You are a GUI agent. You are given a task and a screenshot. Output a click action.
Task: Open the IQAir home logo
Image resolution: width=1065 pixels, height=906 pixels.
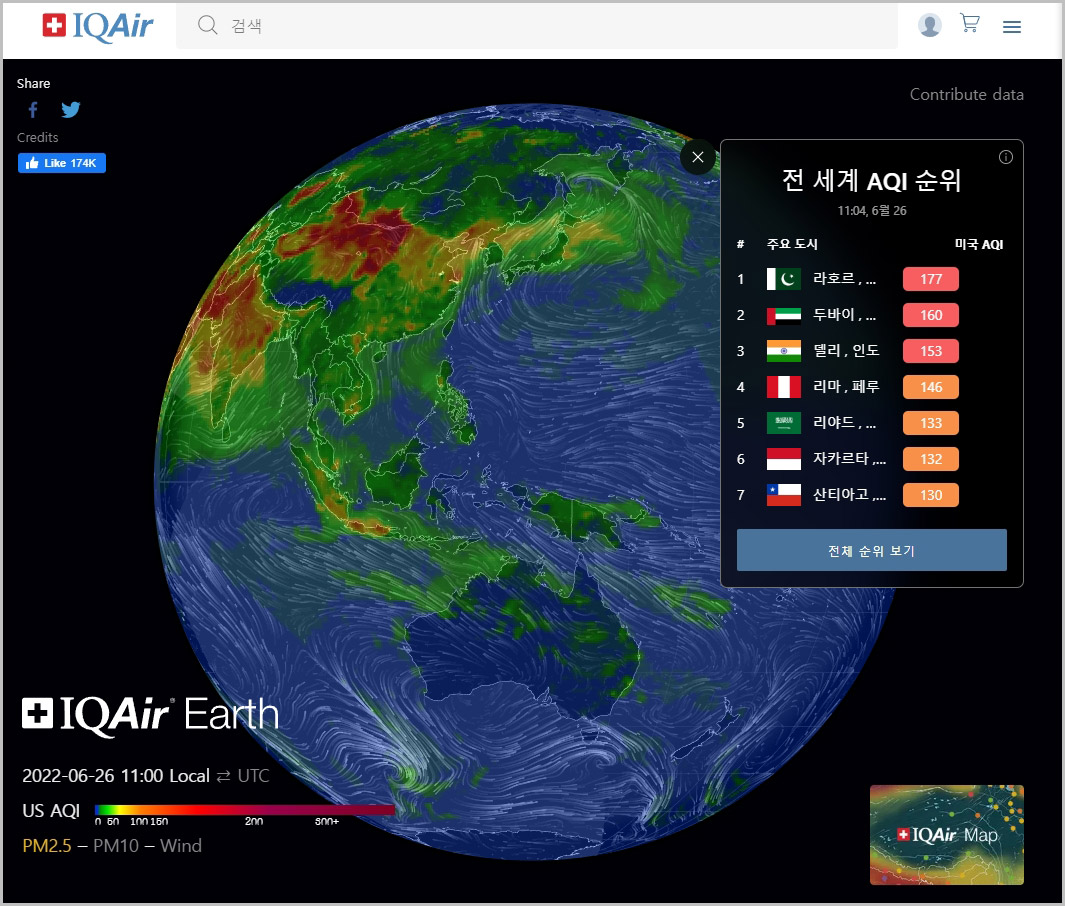click(x=98, y=26)
